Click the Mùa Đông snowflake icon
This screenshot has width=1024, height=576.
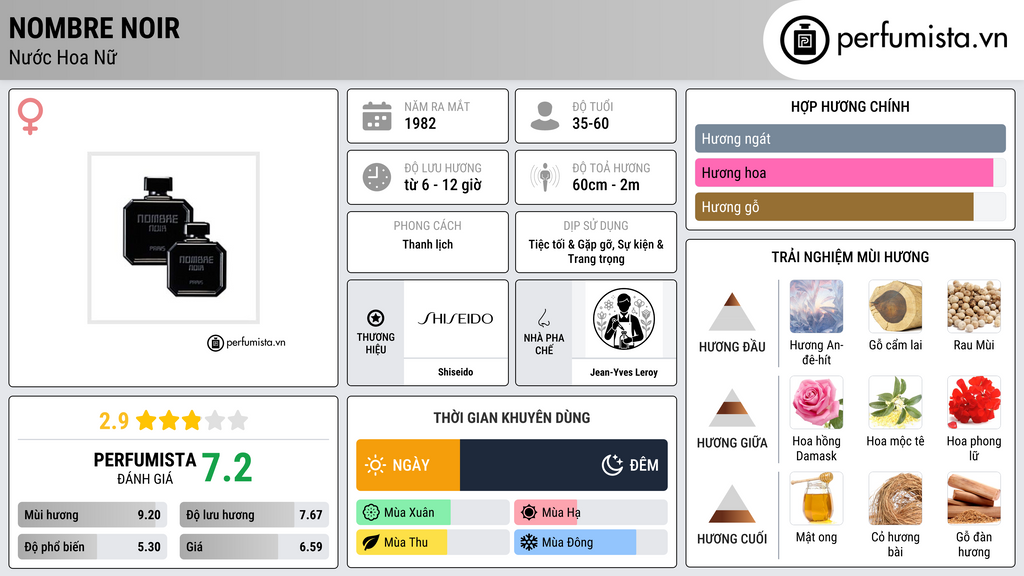[x=529, y=543]
